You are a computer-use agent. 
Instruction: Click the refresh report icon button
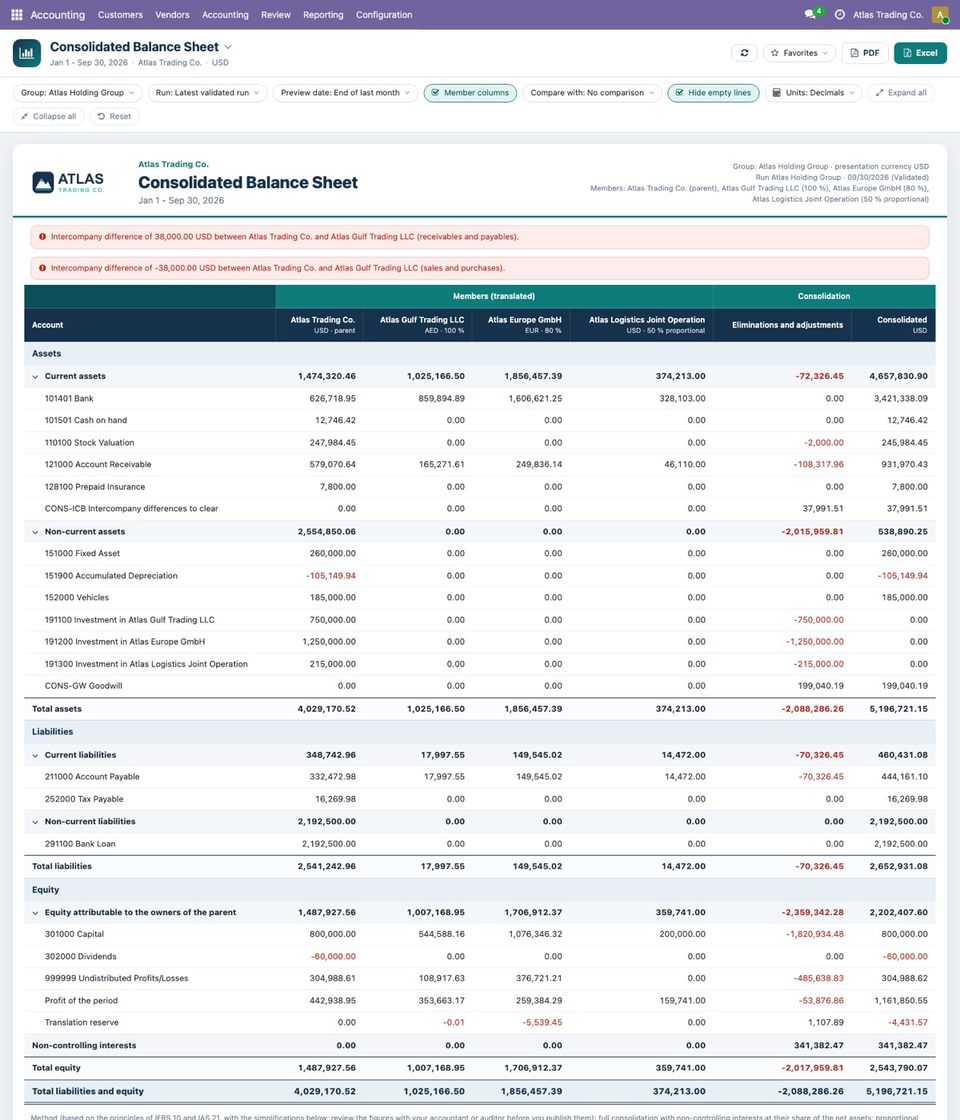tap(744, 53)
